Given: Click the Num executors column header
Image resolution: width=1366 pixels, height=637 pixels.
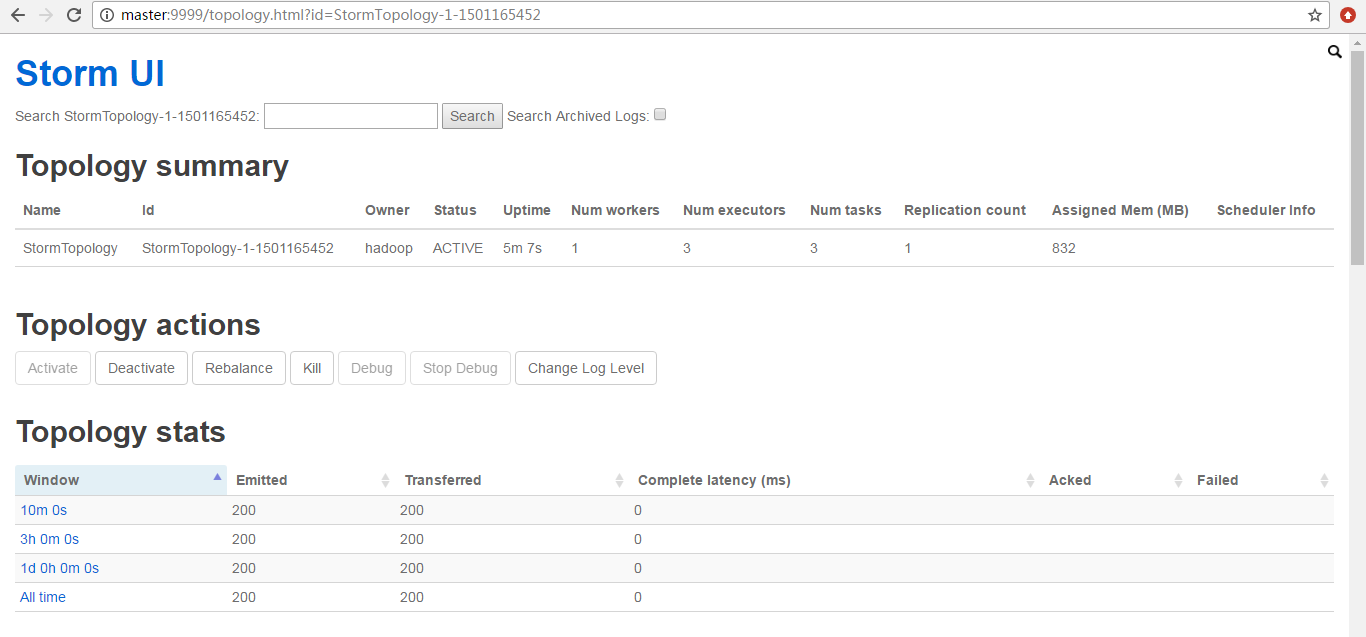Looking at the screenshot, I should pos(734,210).
